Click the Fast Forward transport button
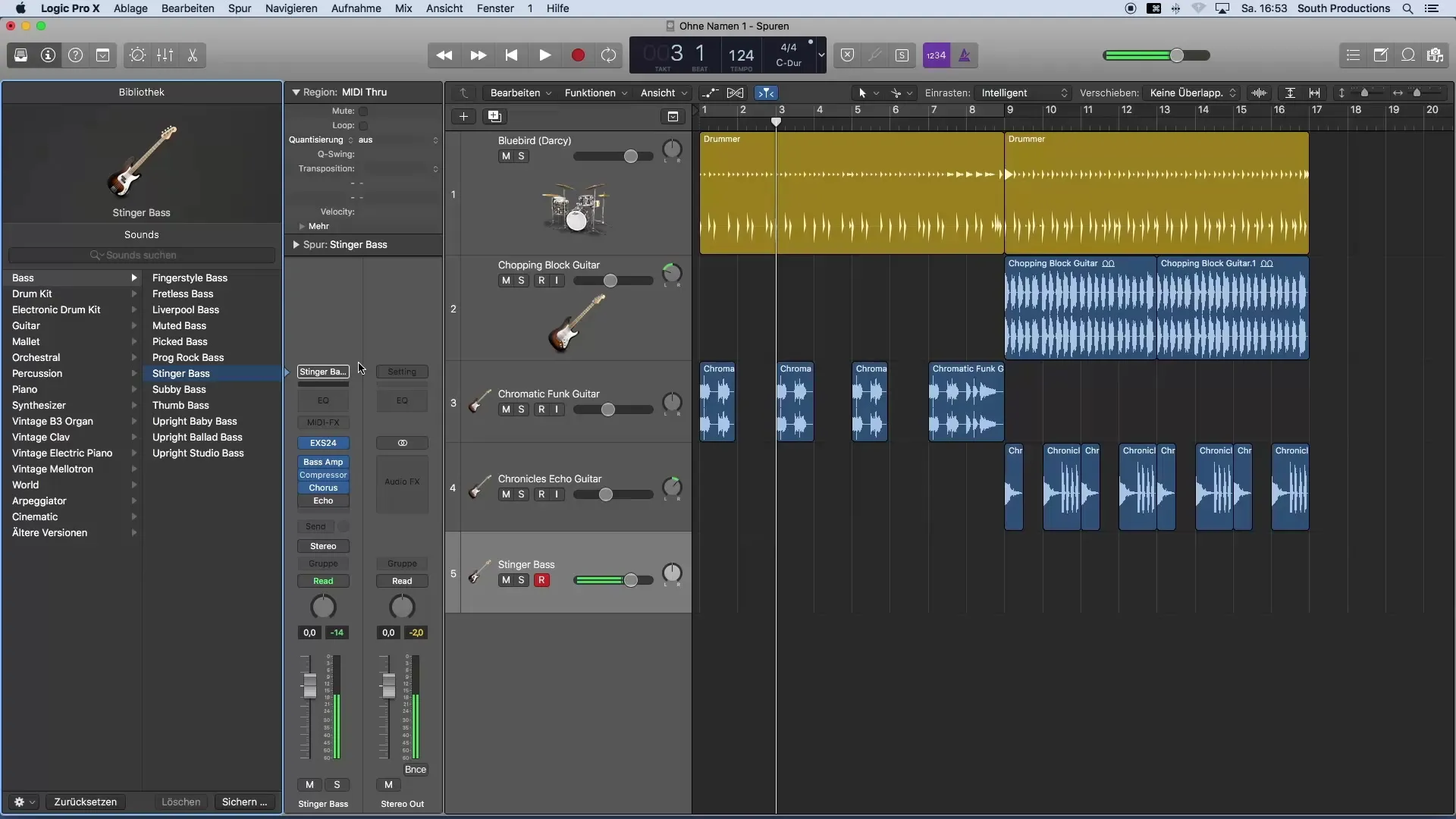 478,55
